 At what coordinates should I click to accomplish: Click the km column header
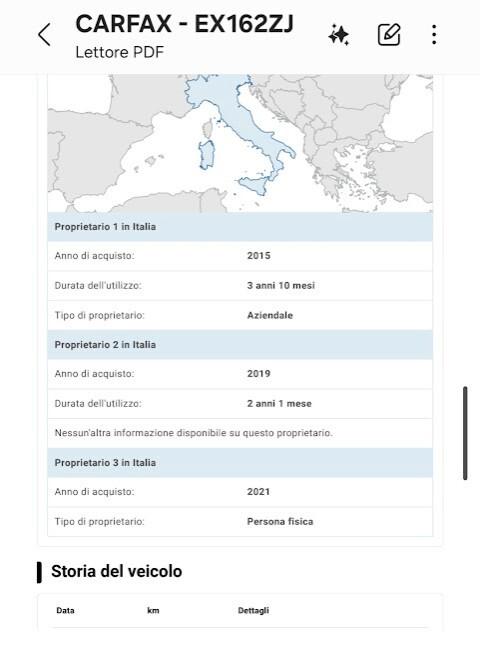point(153,610)
